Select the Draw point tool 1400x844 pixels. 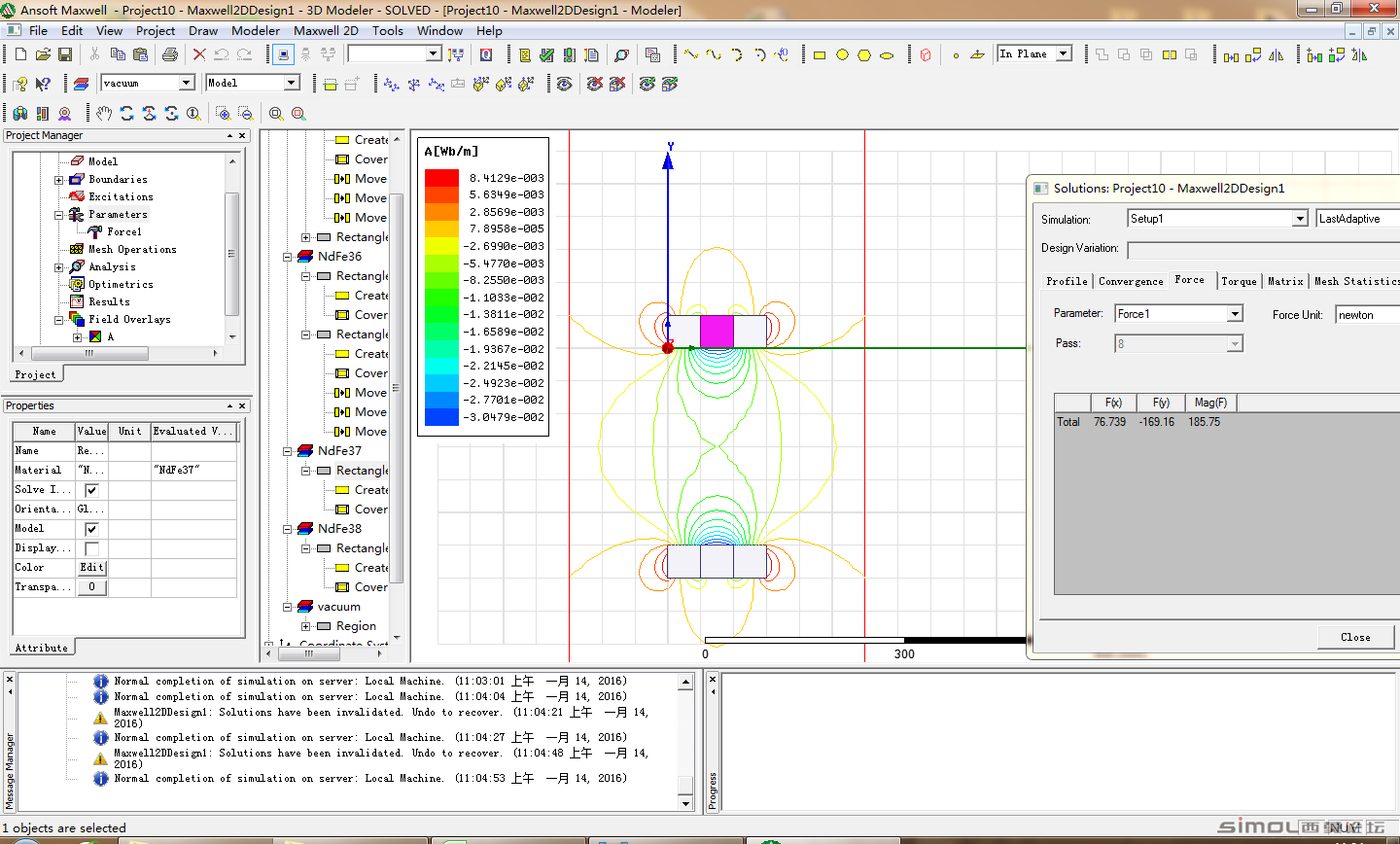956,55
